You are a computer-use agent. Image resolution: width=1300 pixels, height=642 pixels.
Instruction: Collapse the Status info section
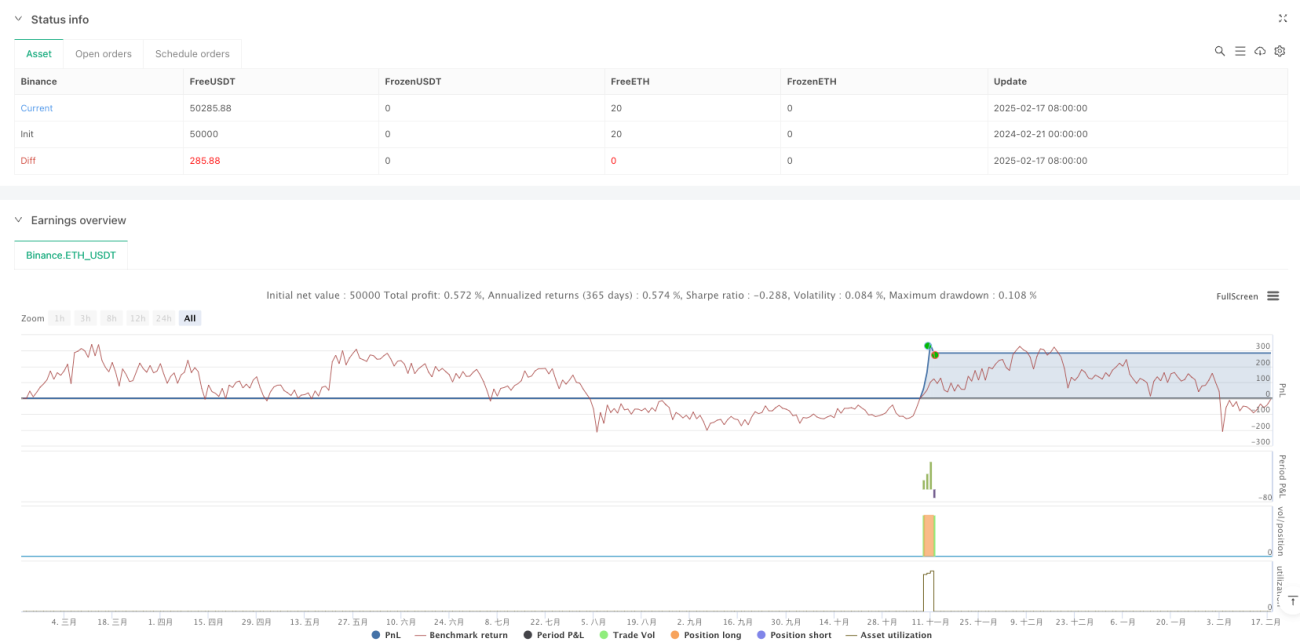click(17, 19)
